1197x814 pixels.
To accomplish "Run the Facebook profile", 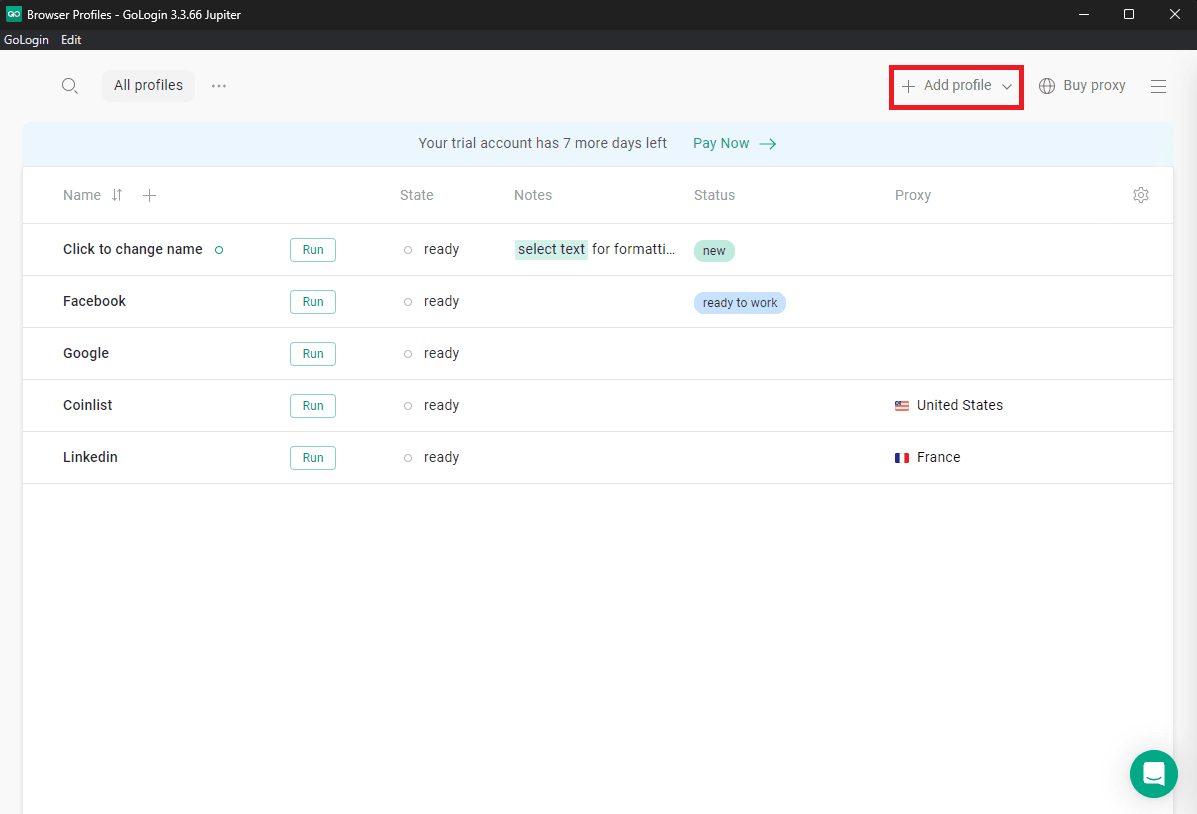I will tap(313, 302).
